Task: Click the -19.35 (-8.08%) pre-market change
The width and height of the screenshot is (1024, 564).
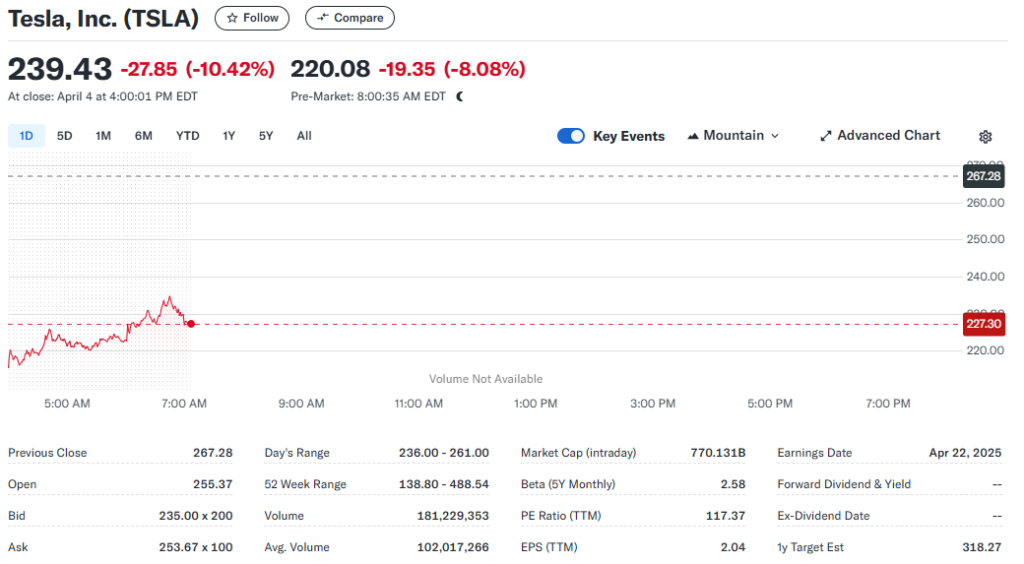Action: (452, 69)
